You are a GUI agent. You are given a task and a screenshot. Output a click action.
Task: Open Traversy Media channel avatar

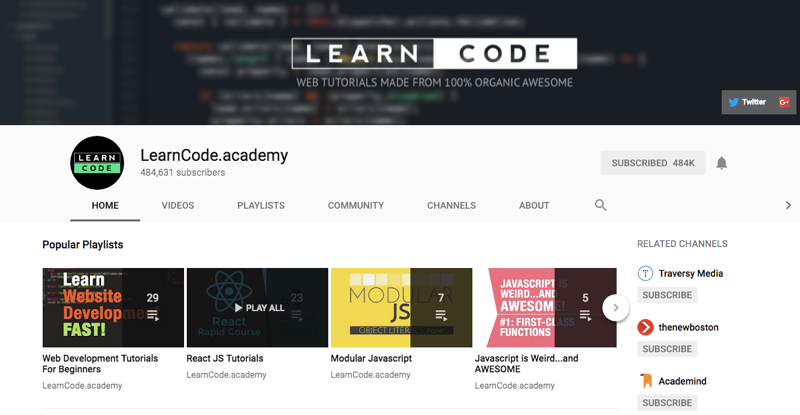(x=645, y=274)
